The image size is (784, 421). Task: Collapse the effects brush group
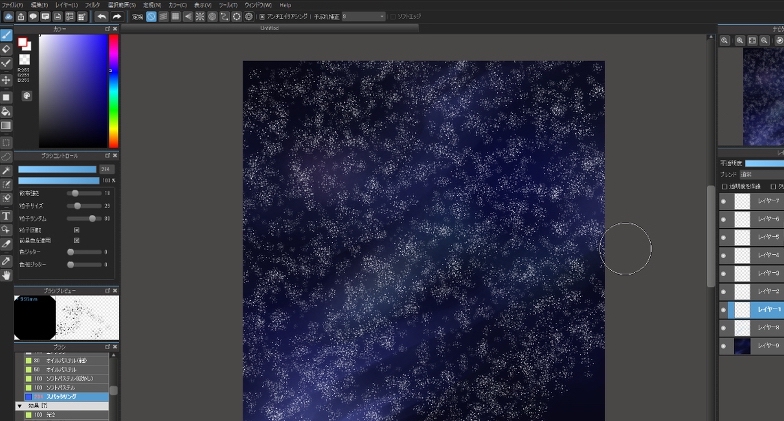(18, 406)
